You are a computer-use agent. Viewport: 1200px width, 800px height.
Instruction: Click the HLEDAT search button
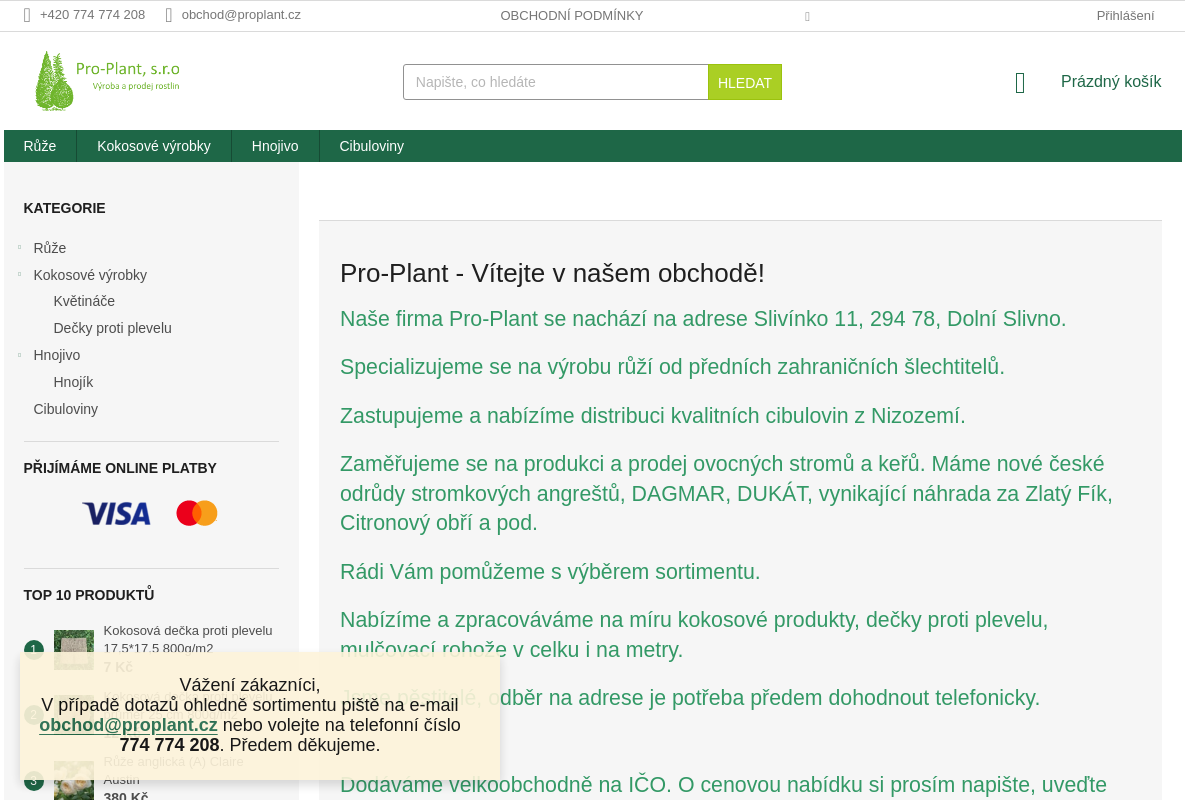click(744, 82)
